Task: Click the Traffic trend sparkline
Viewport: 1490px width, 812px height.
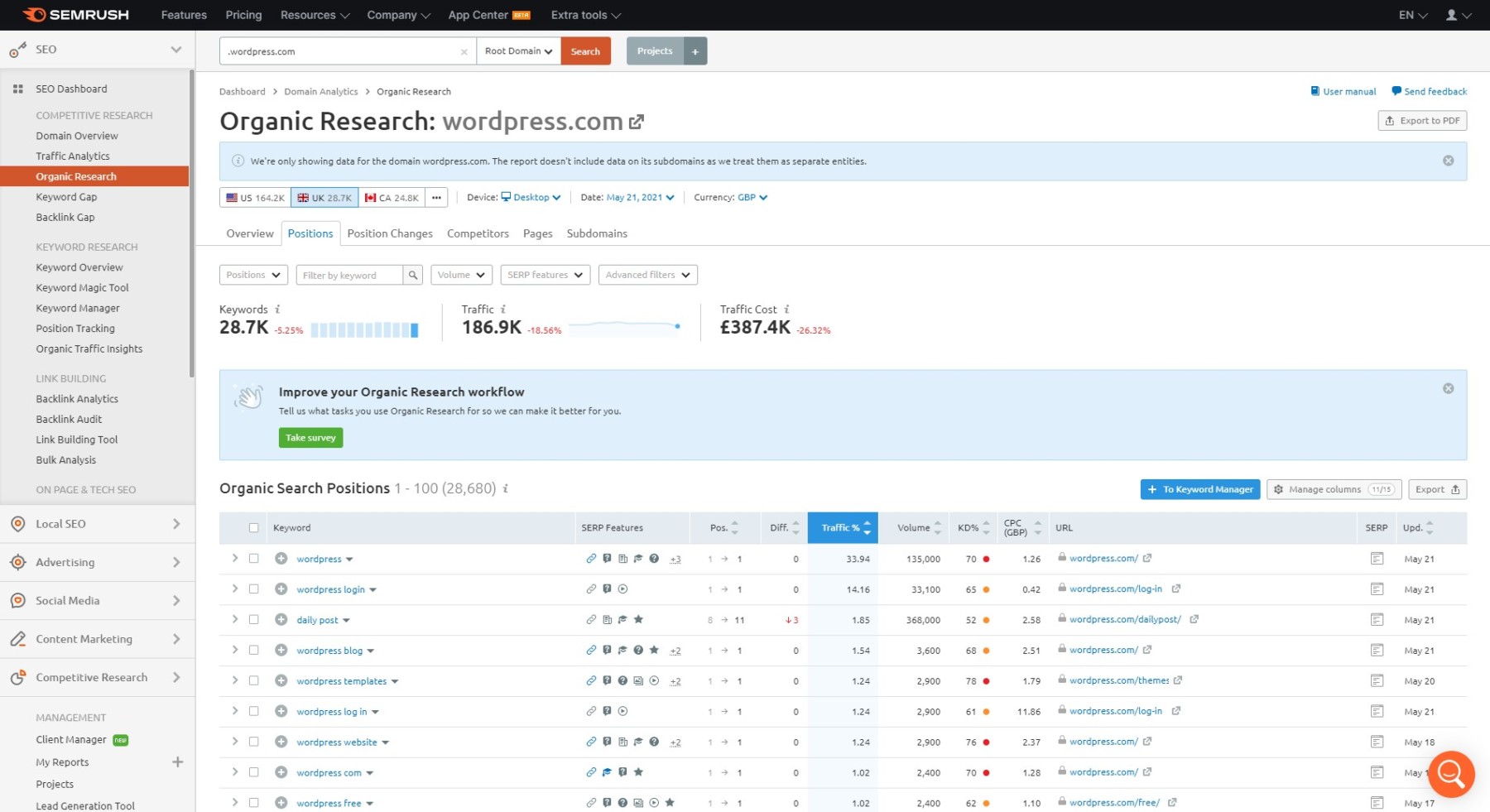Action: tap(624, 328)
